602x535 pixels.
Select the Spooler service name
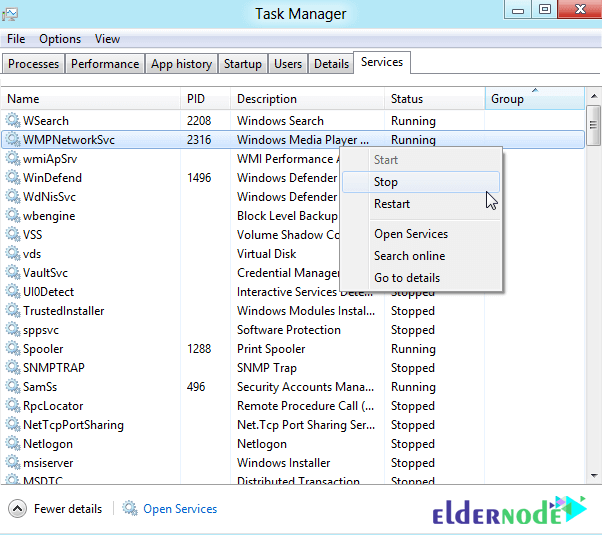43,349
